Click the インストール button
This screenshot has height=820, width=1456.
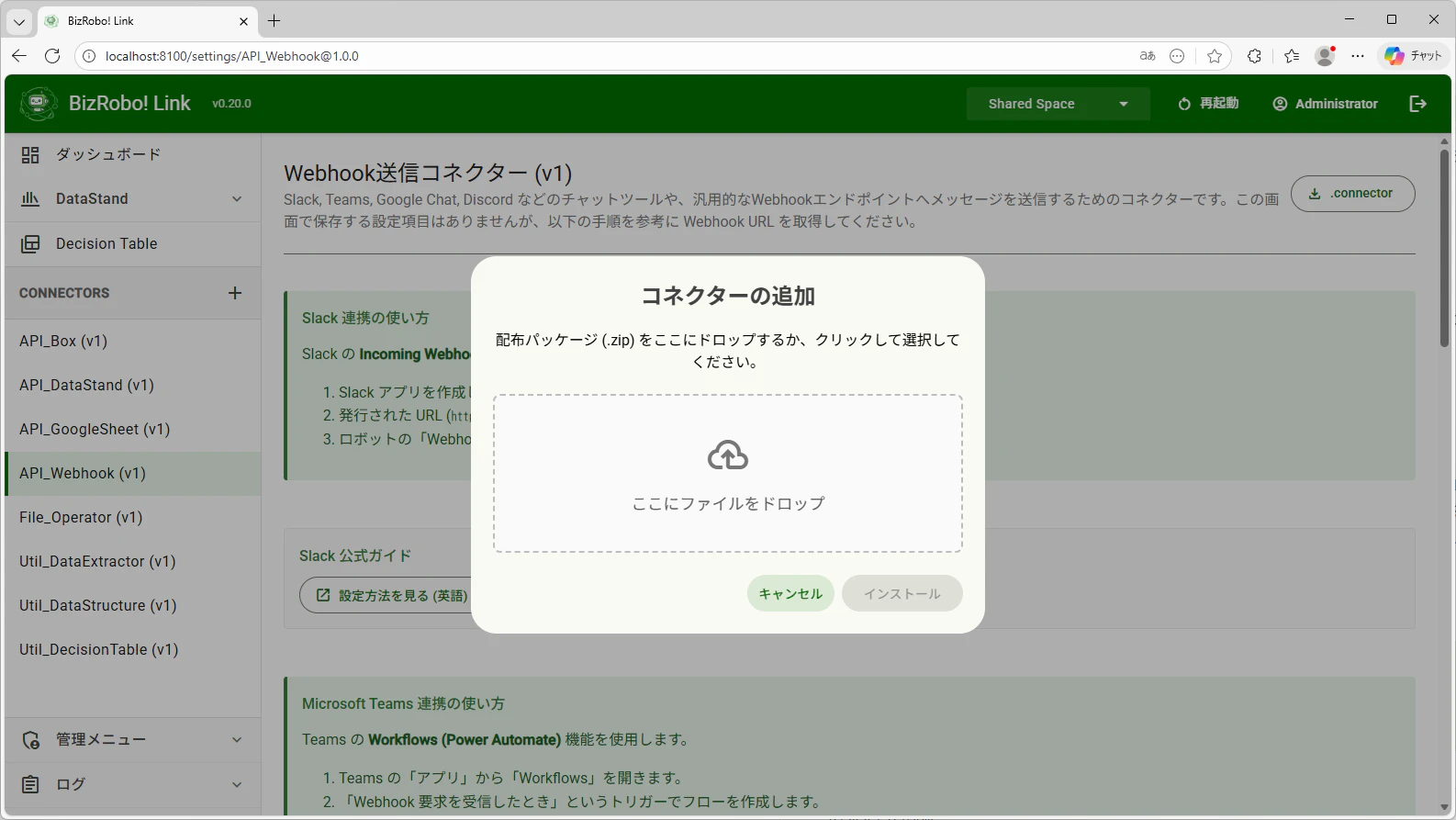coord(902,594)
